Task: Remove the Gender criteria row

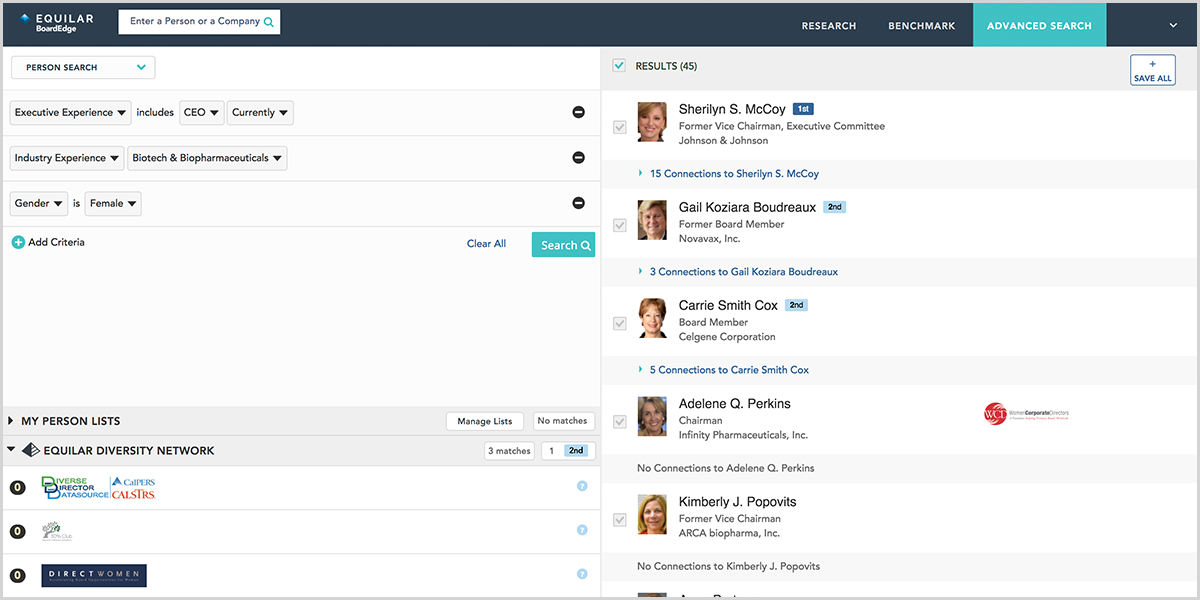Action: pos(578,203)
